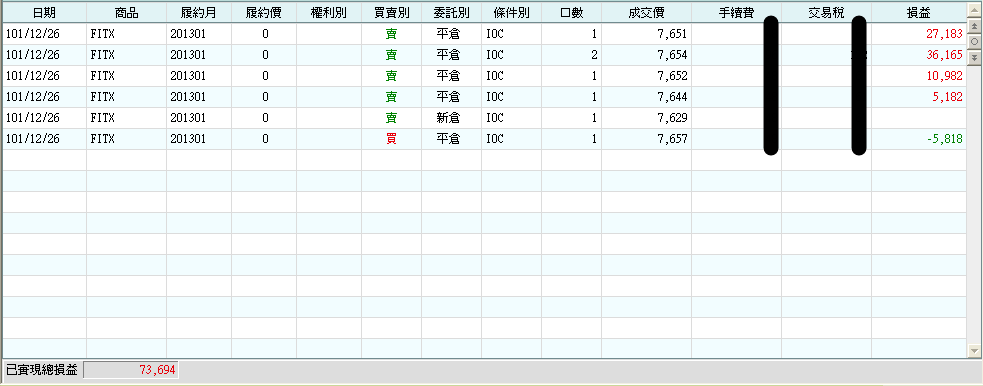Click the scroll-down arrow at the table bottom
The image size is (983, 386).
point(974,351)
